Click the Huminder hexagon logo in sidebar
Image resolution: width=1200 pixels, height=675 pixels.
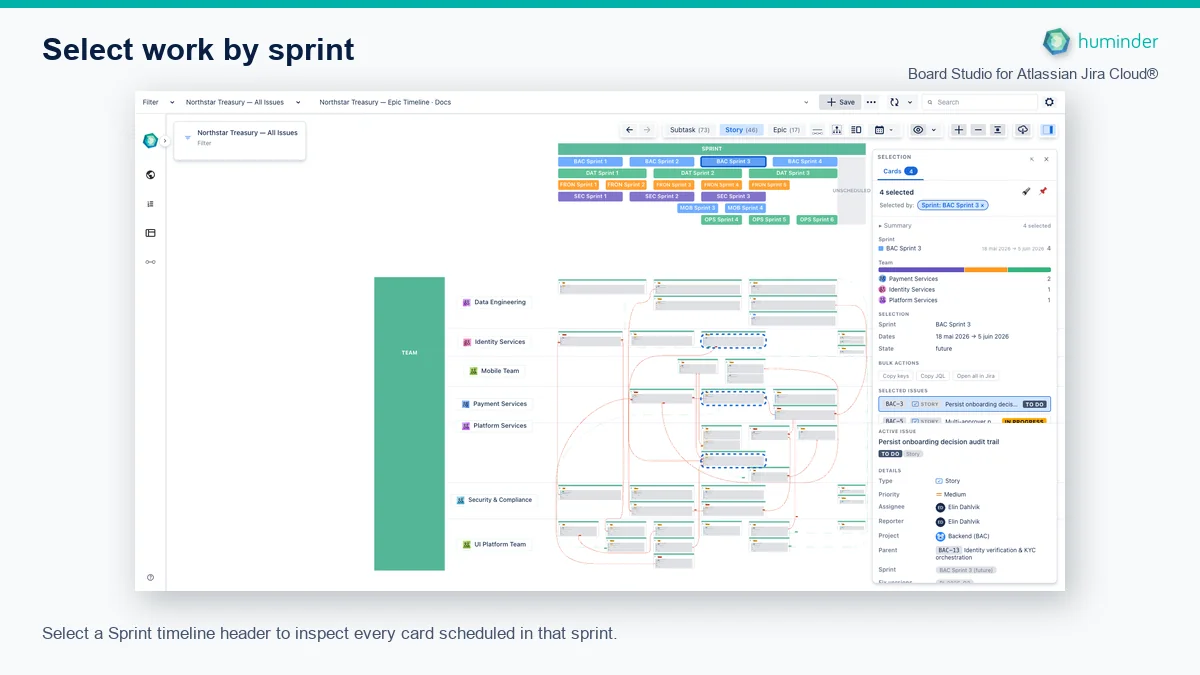tap(150, 141)
